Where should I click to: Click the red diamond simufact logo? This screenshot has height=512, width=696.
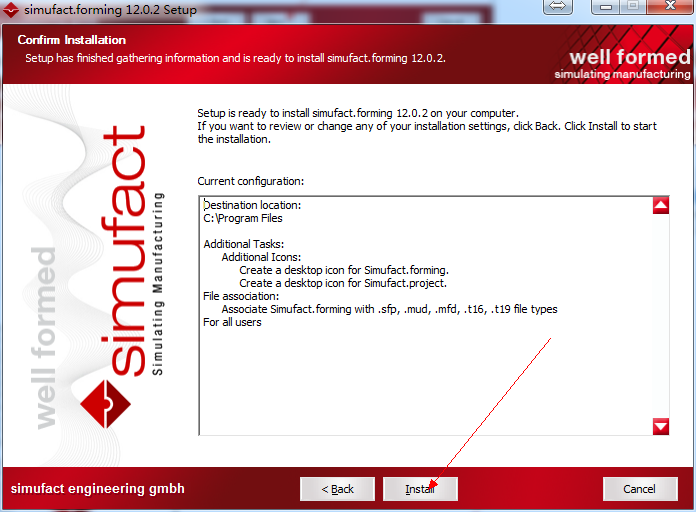coord(105,404)
